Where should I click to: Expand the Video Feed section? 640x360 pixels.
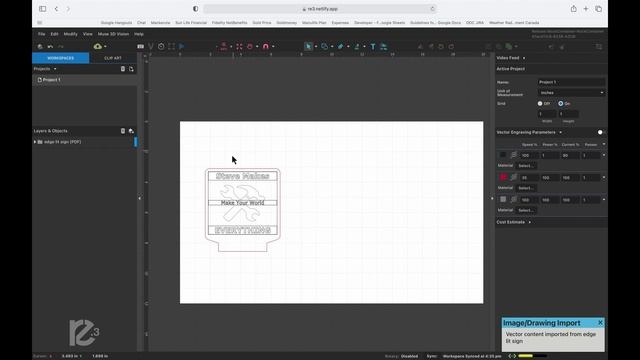(524, 58)
